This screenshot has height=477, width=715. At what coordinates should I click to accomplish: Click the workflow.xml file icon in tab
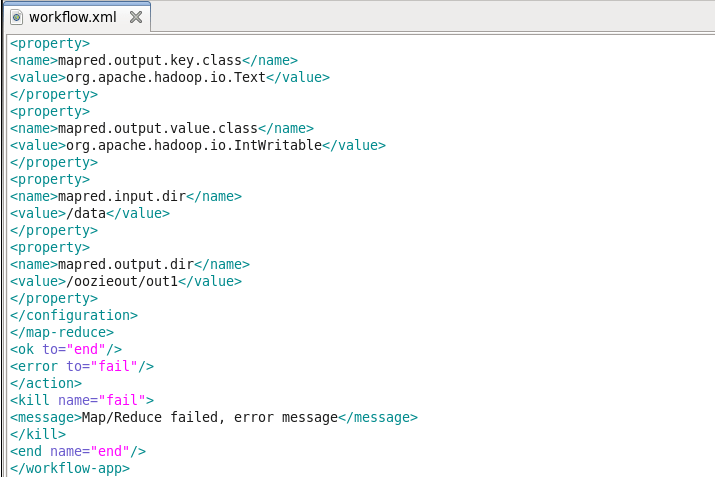coord(16,17)
